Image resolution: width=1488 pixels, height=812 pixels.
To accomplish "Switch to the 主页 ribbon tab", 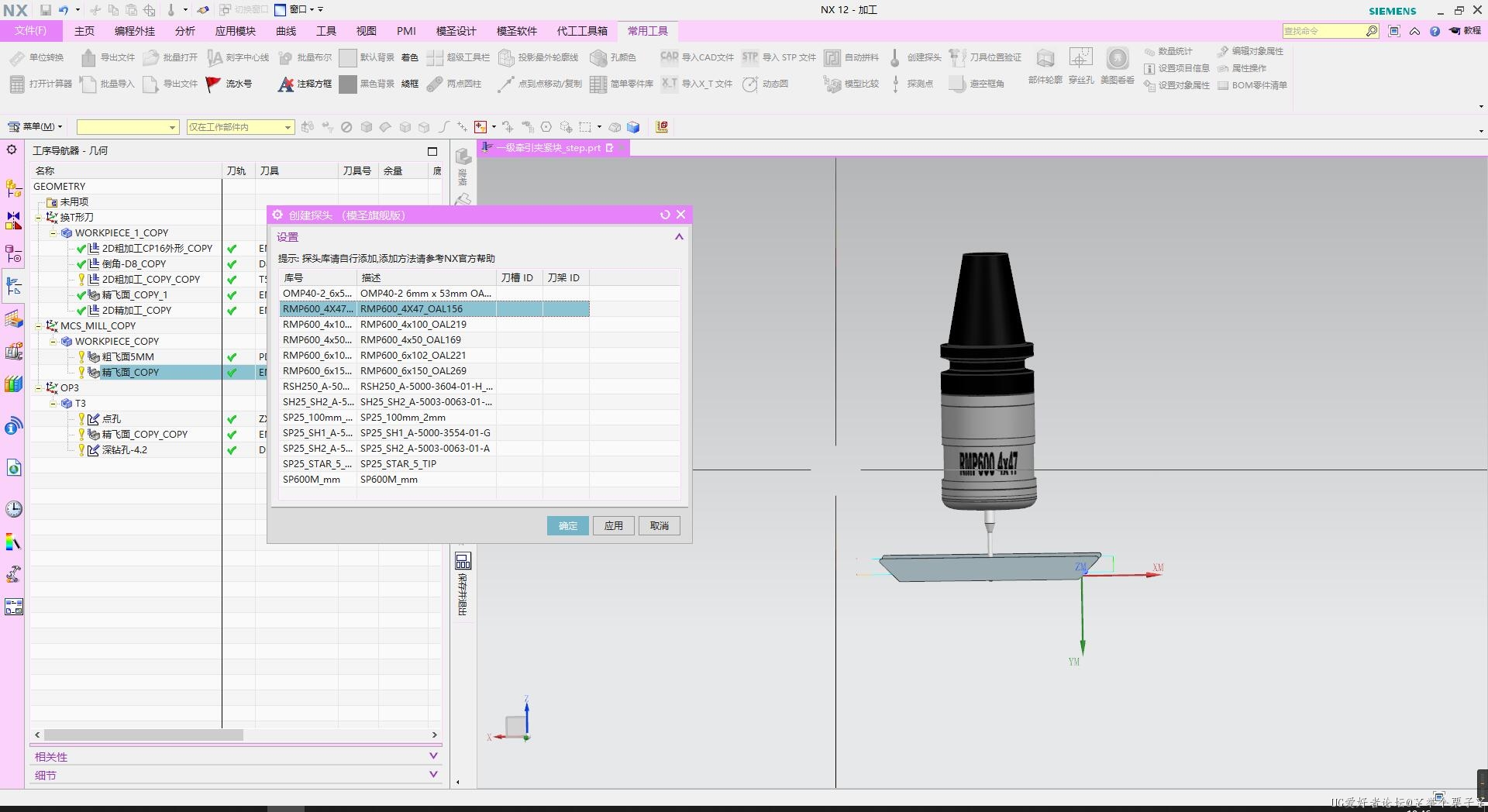I will click(x=84, y=31).
